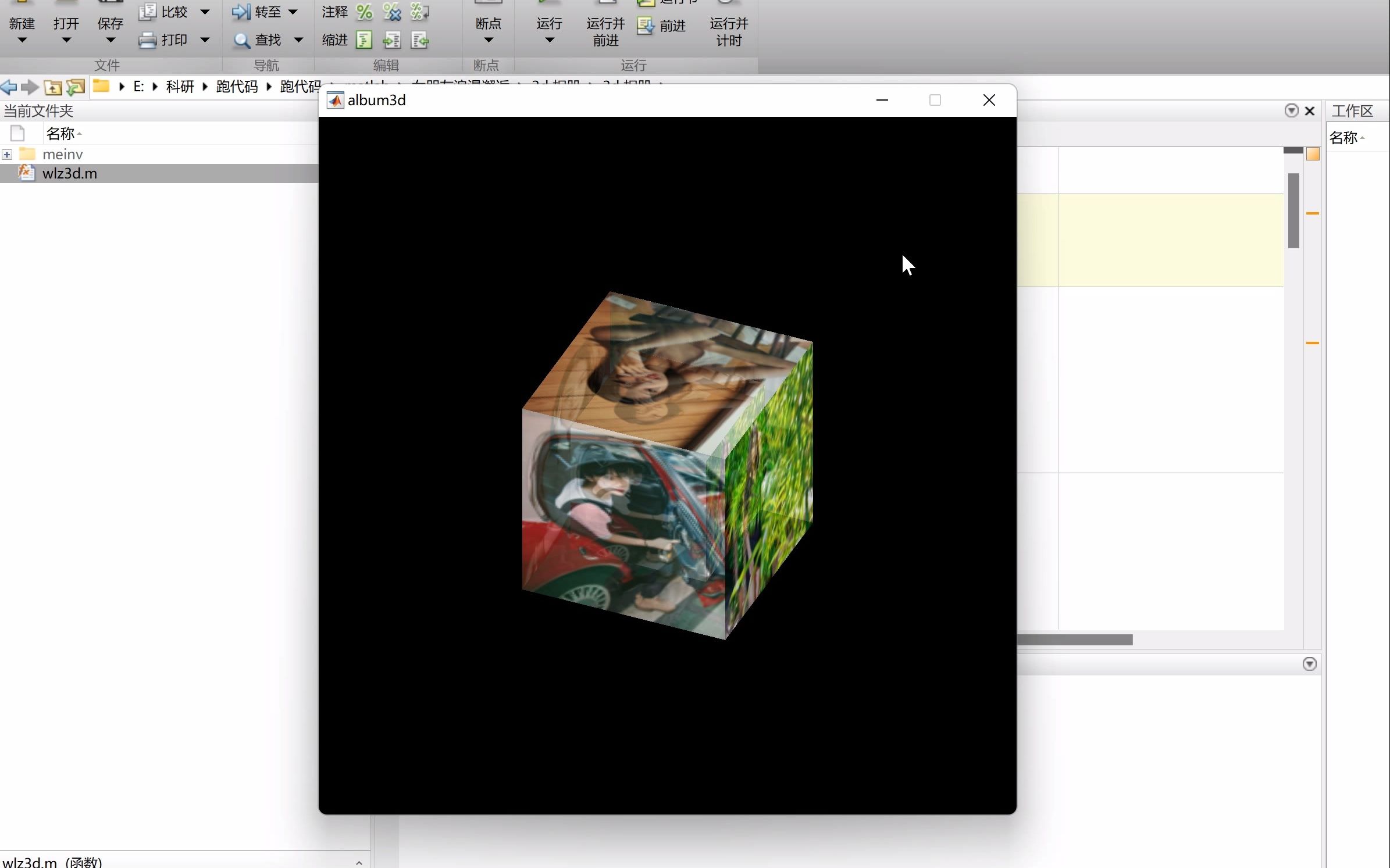Click the uncomment icon
The image size is (1390, 868).
(x=392, y=12)
